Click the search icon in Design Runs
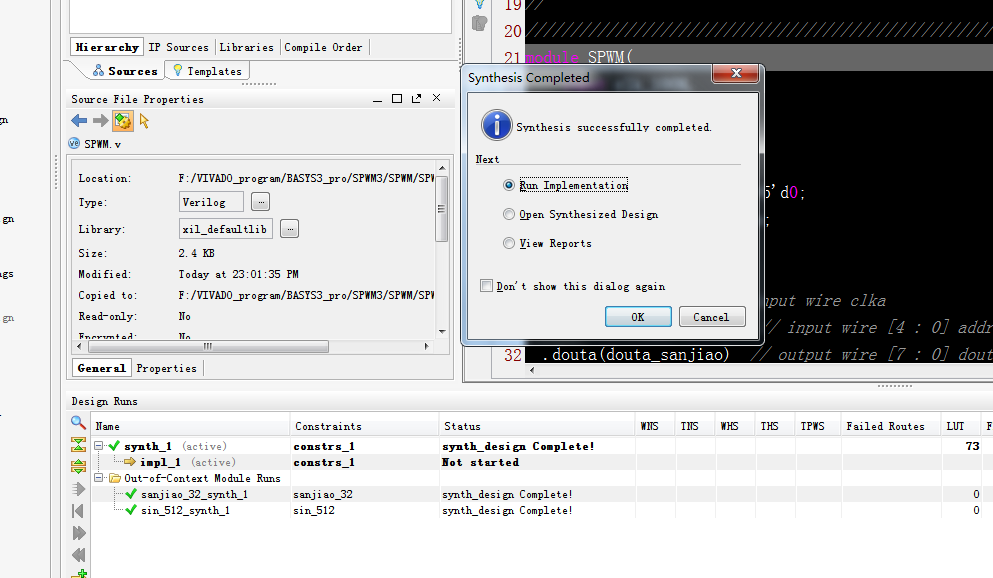The image size is (993, 578). (78, 423)
